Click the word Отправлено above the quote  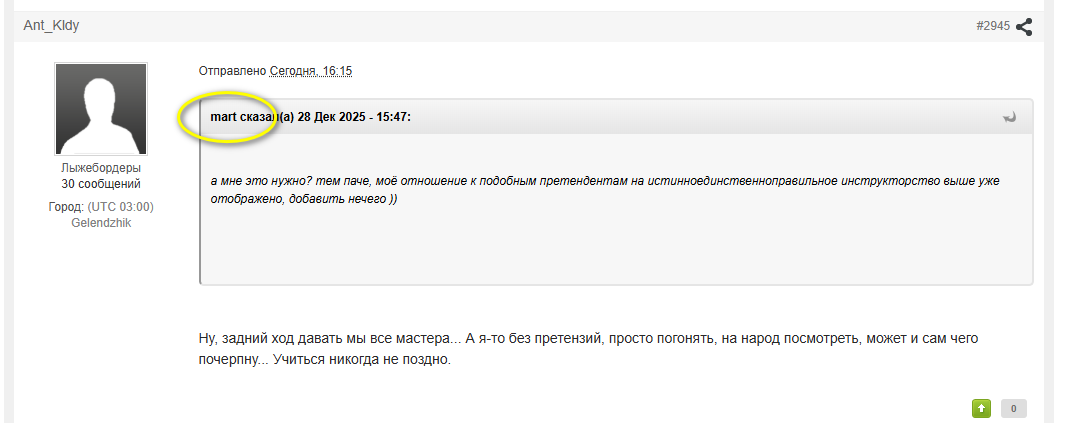233,71
